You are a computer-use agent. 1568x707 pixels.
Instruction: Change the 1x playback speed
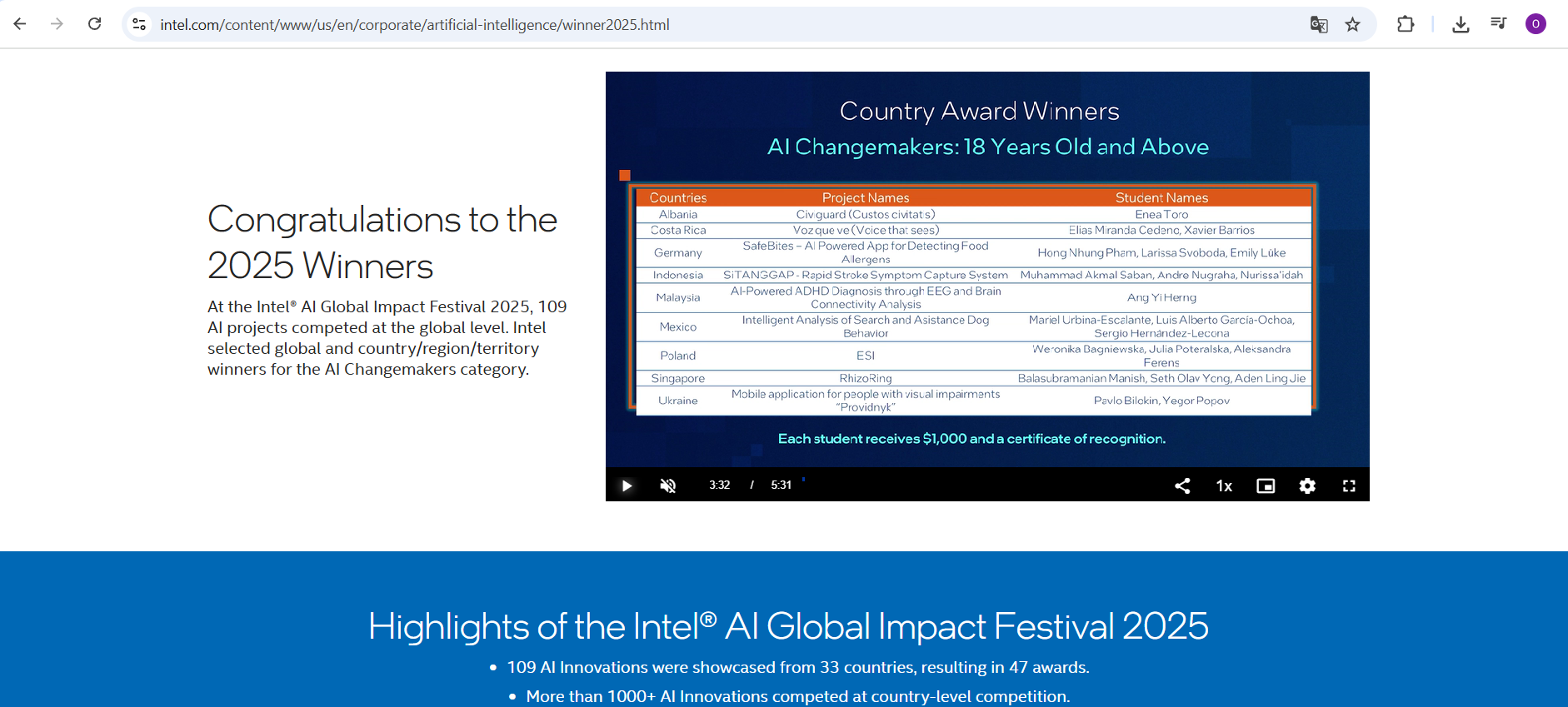coord(1224,485)
